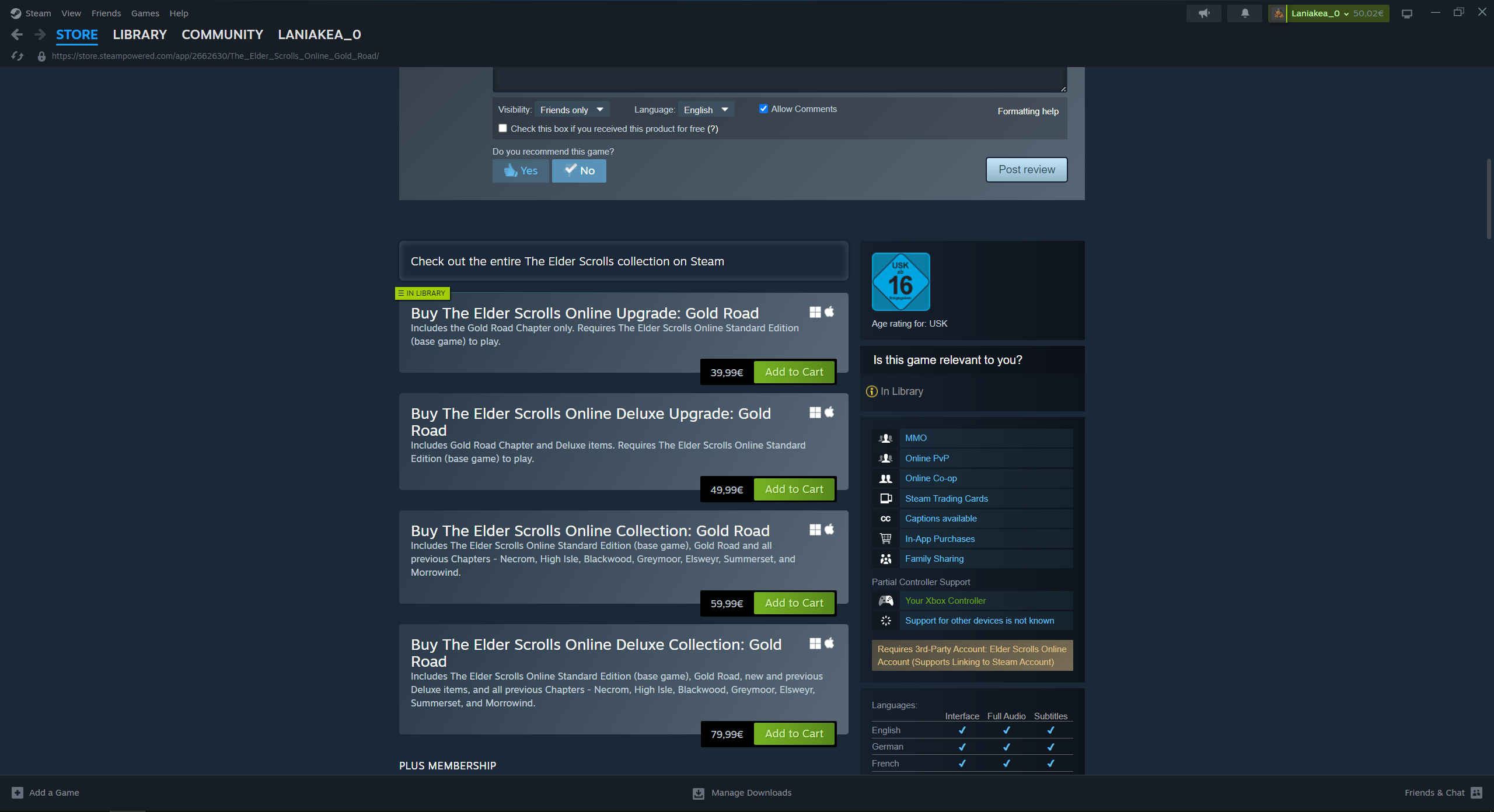Viewport: 1494px width, 812px height.
Task: Open the notifications bell
Action: (1245, 13)
